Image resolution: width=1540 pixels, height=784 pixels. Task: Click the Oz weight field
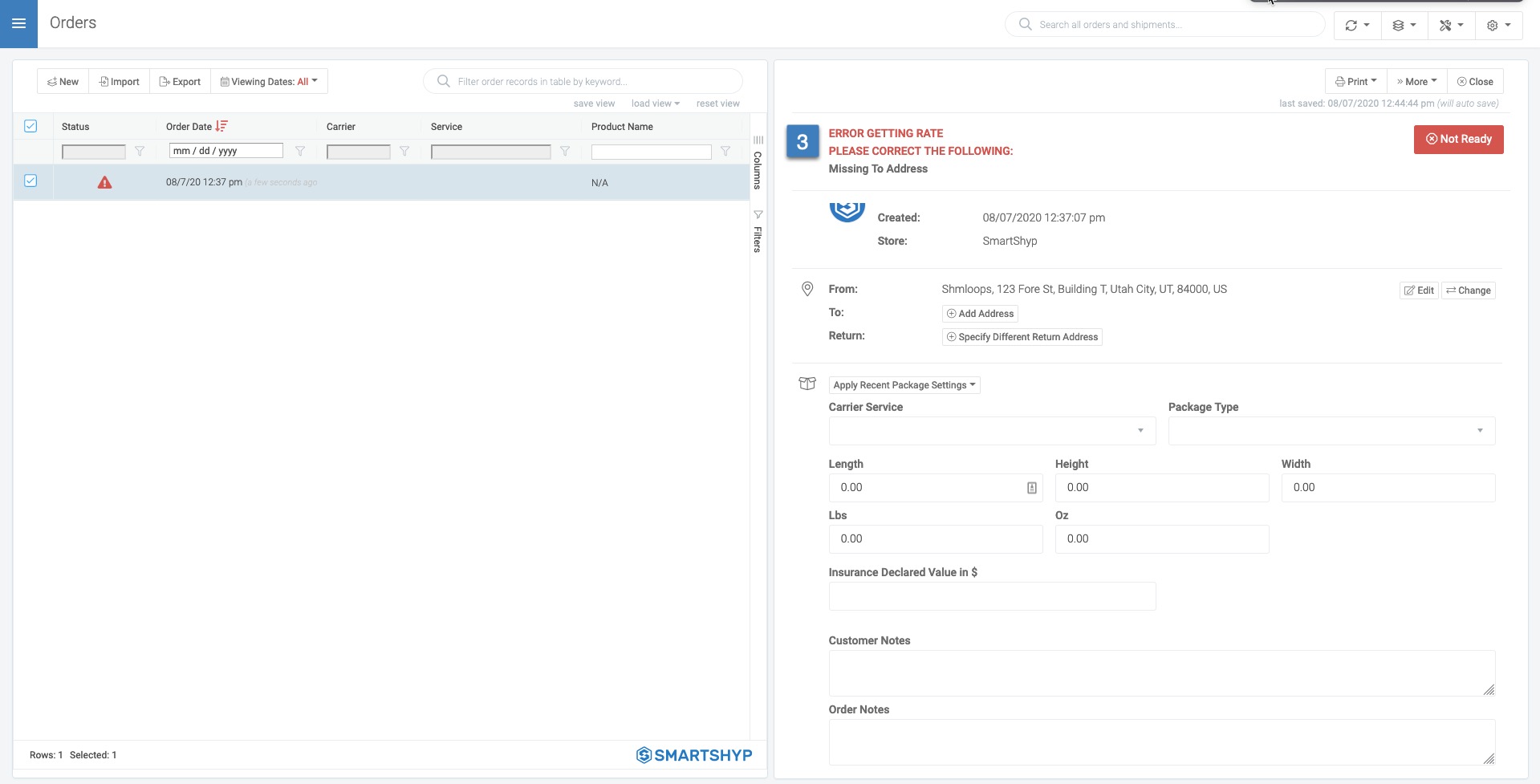pos(1162,539)
